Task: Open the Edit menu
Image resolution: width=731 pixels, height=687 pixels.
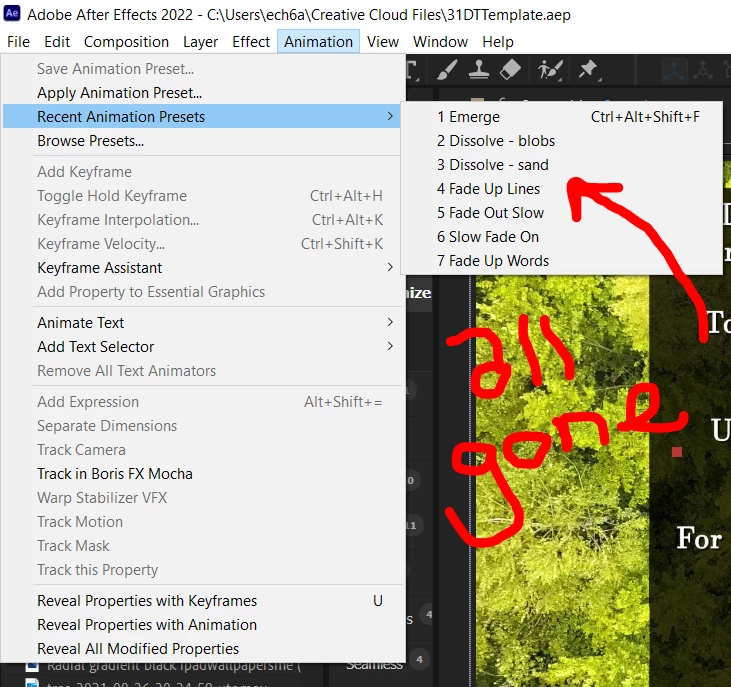Action: 57,42
